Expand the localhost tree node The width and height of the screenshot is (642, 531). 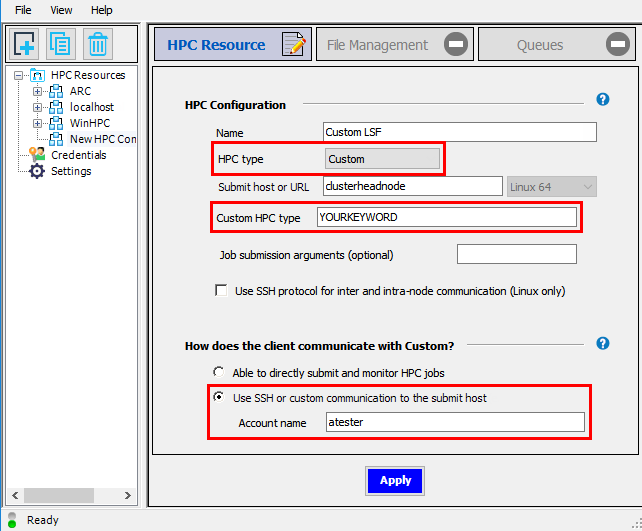pyautogui.click(x=37, y=107)
